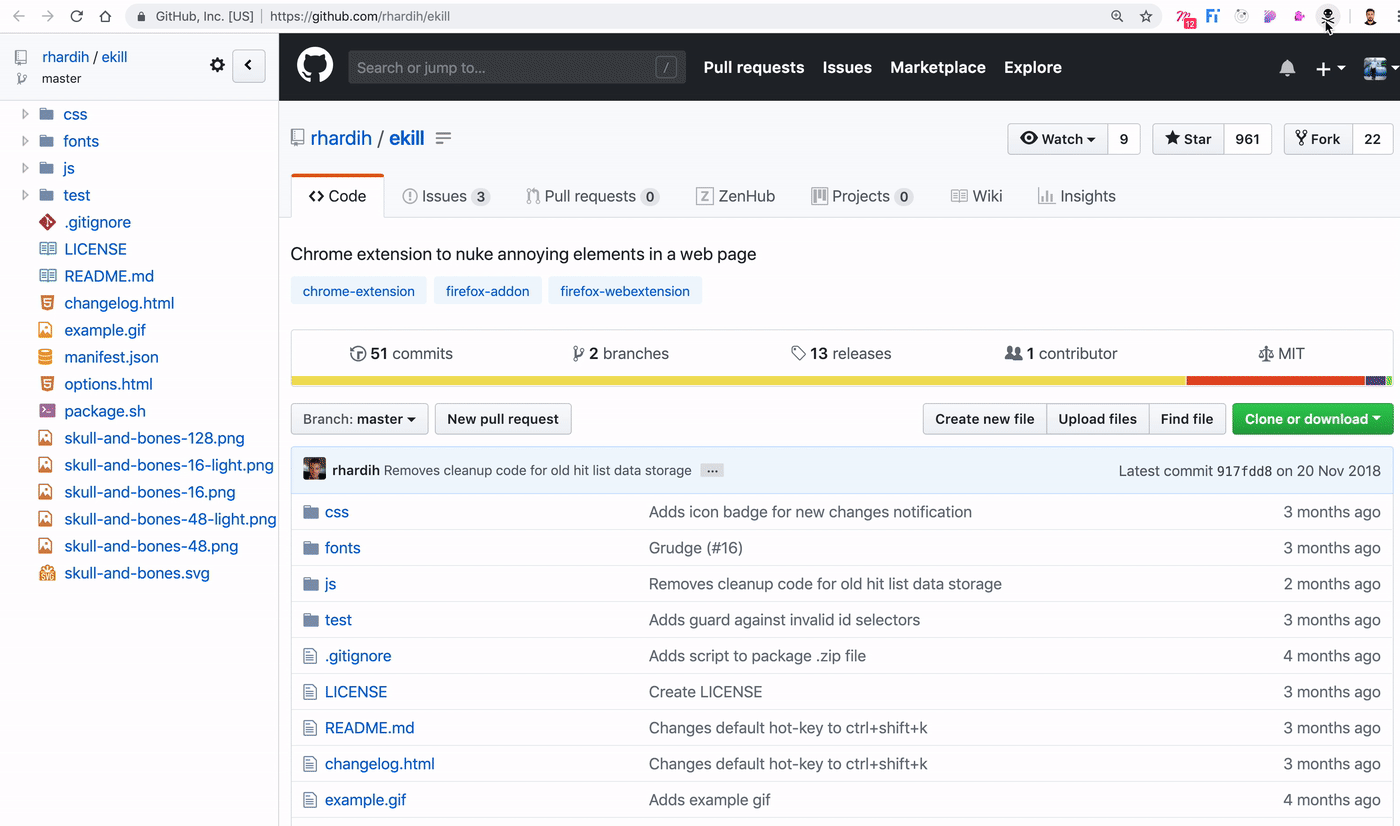
Task: Open skull-and-bones-128.png in sidebar
Action: (x=154, y=438)
